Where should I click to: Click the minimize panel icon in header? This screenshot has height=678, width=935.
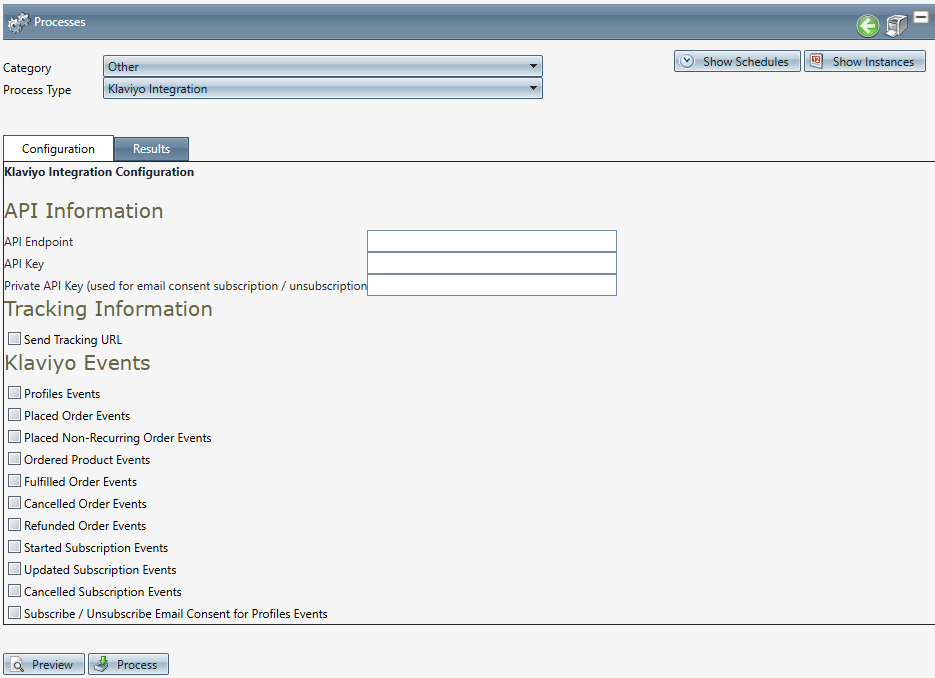point(921,17)
